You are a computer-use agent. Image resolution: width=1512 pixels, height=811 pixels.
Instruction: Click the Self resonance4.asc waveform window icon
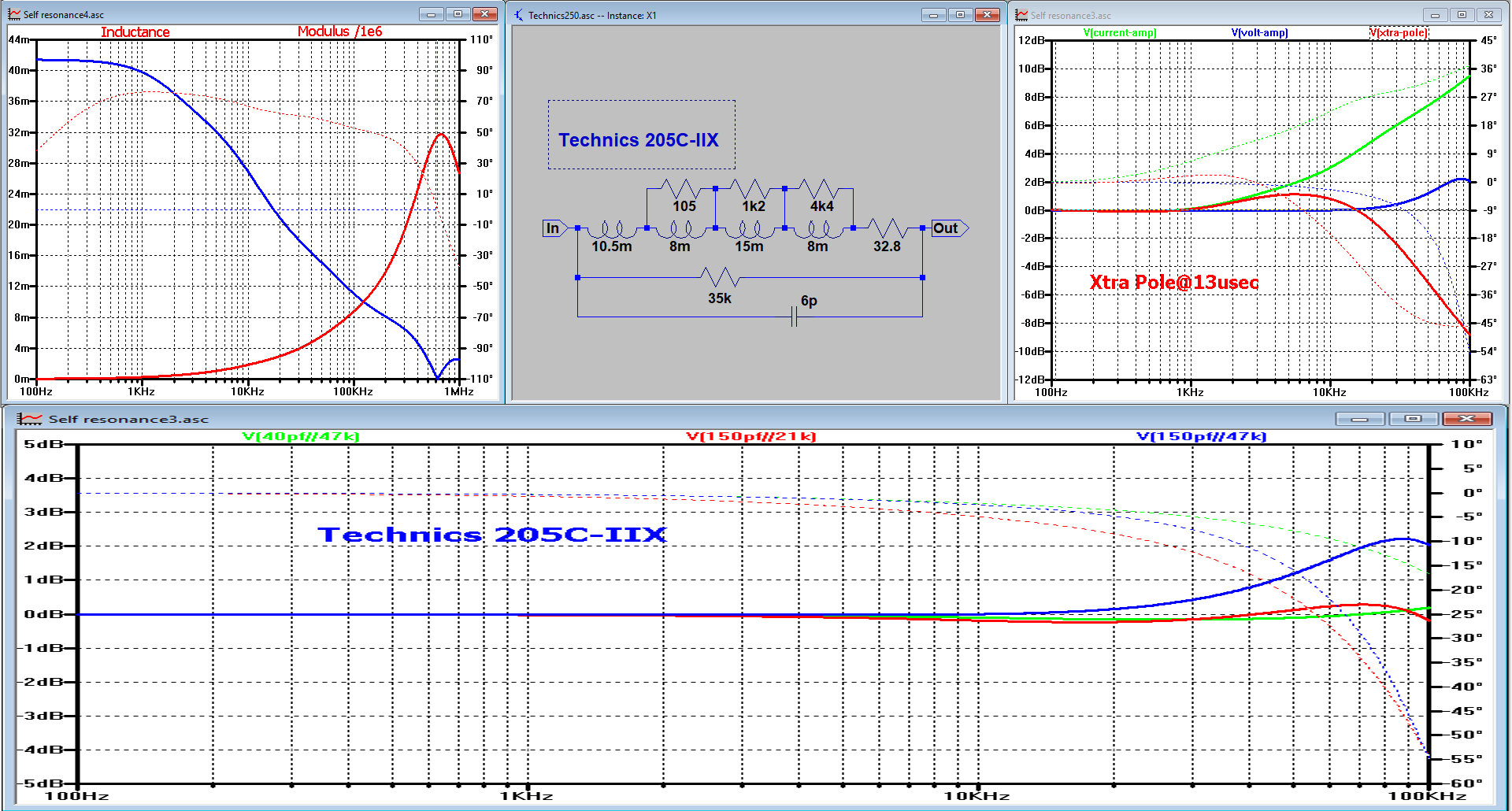click(x=14, y=14)
